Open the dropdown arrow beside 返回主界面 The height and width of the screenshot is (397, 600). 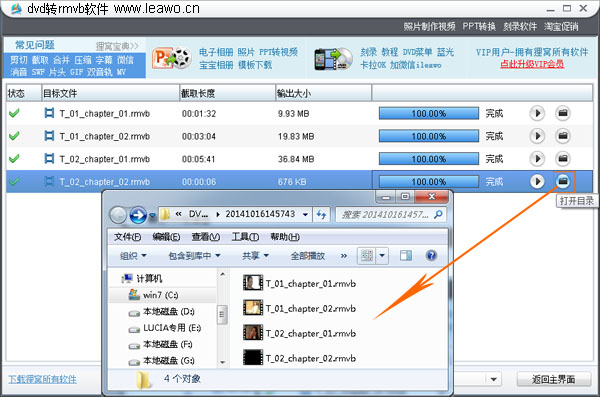(494, 379)
